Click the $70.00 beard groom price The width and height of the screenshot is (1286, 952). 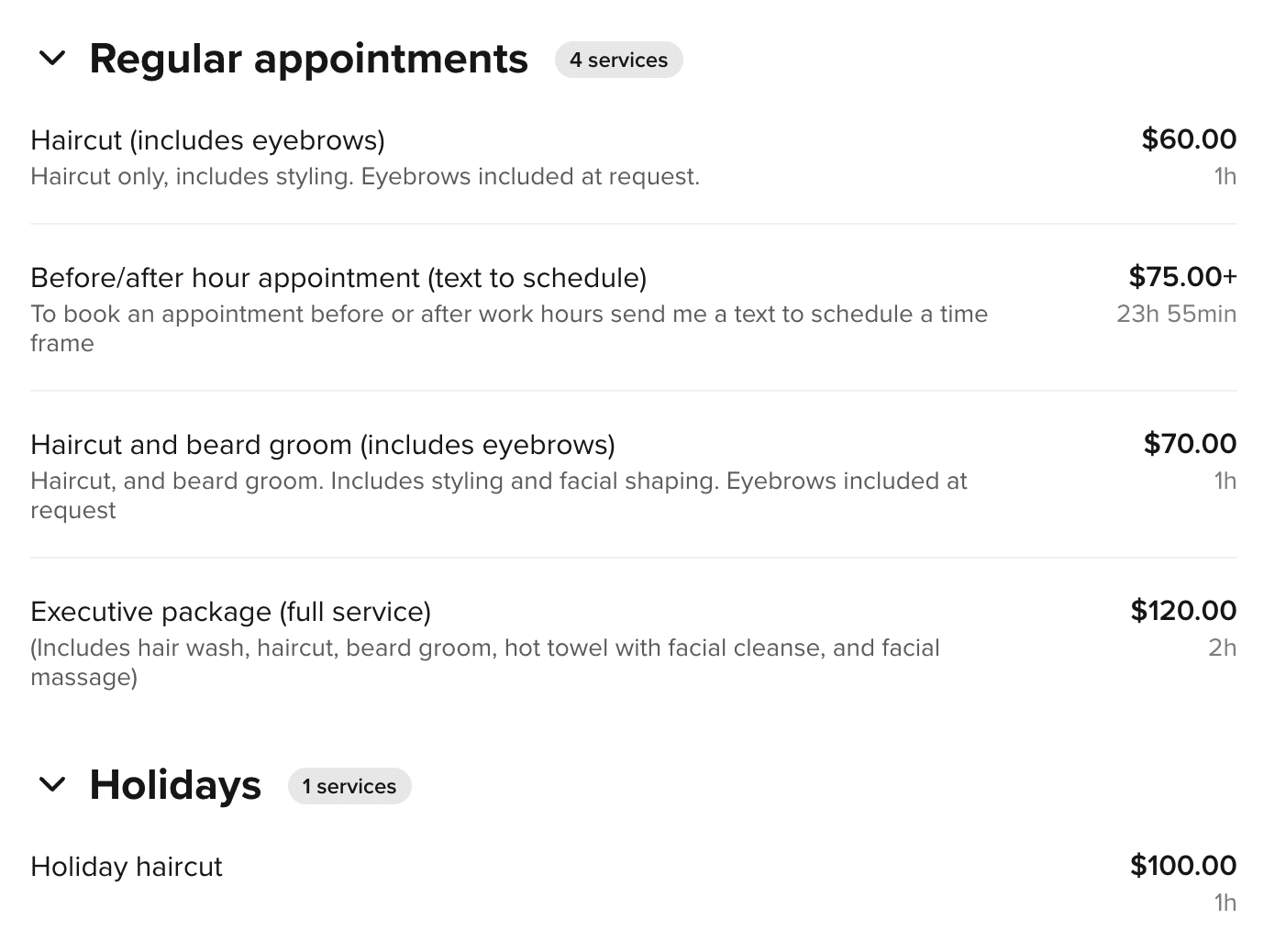tap(1190, 444)
